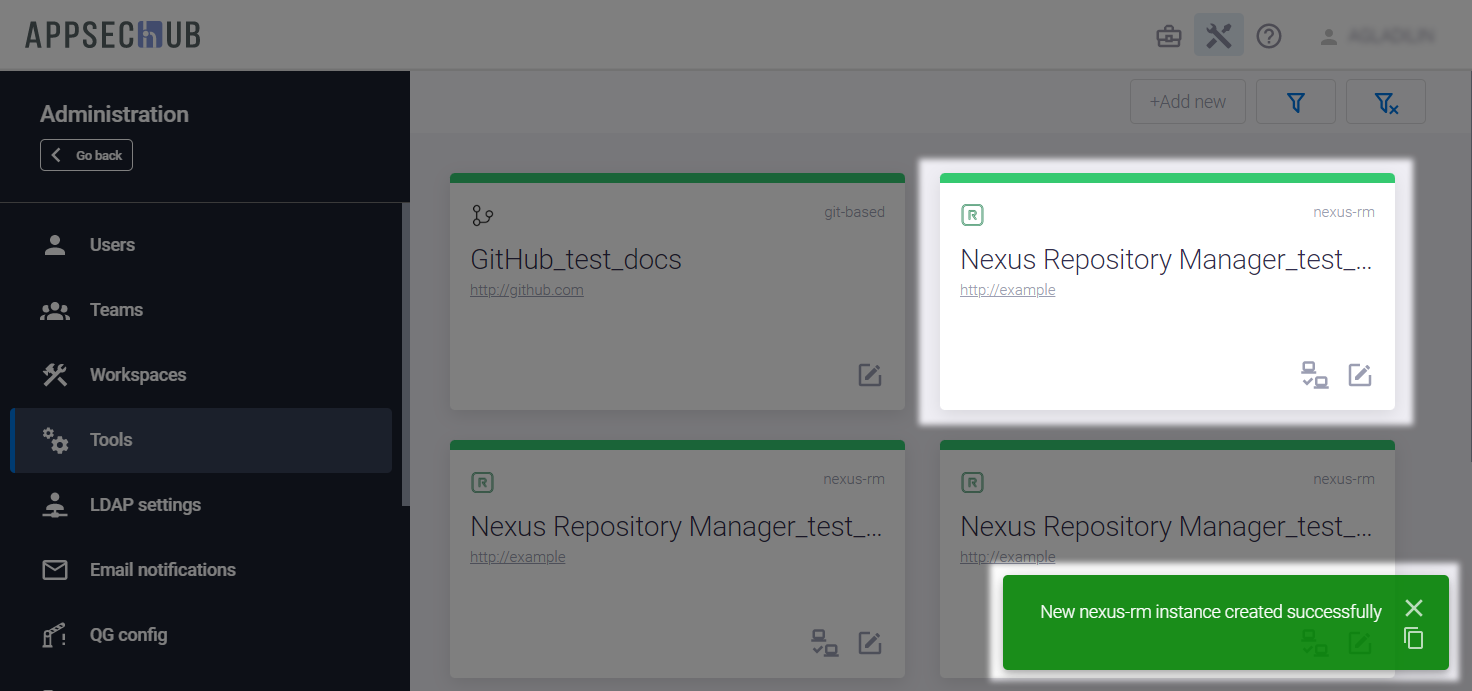Edit the highlighted Nexus Repository Manager card
1472x691 pixels.
click(x=1360, y=375)
